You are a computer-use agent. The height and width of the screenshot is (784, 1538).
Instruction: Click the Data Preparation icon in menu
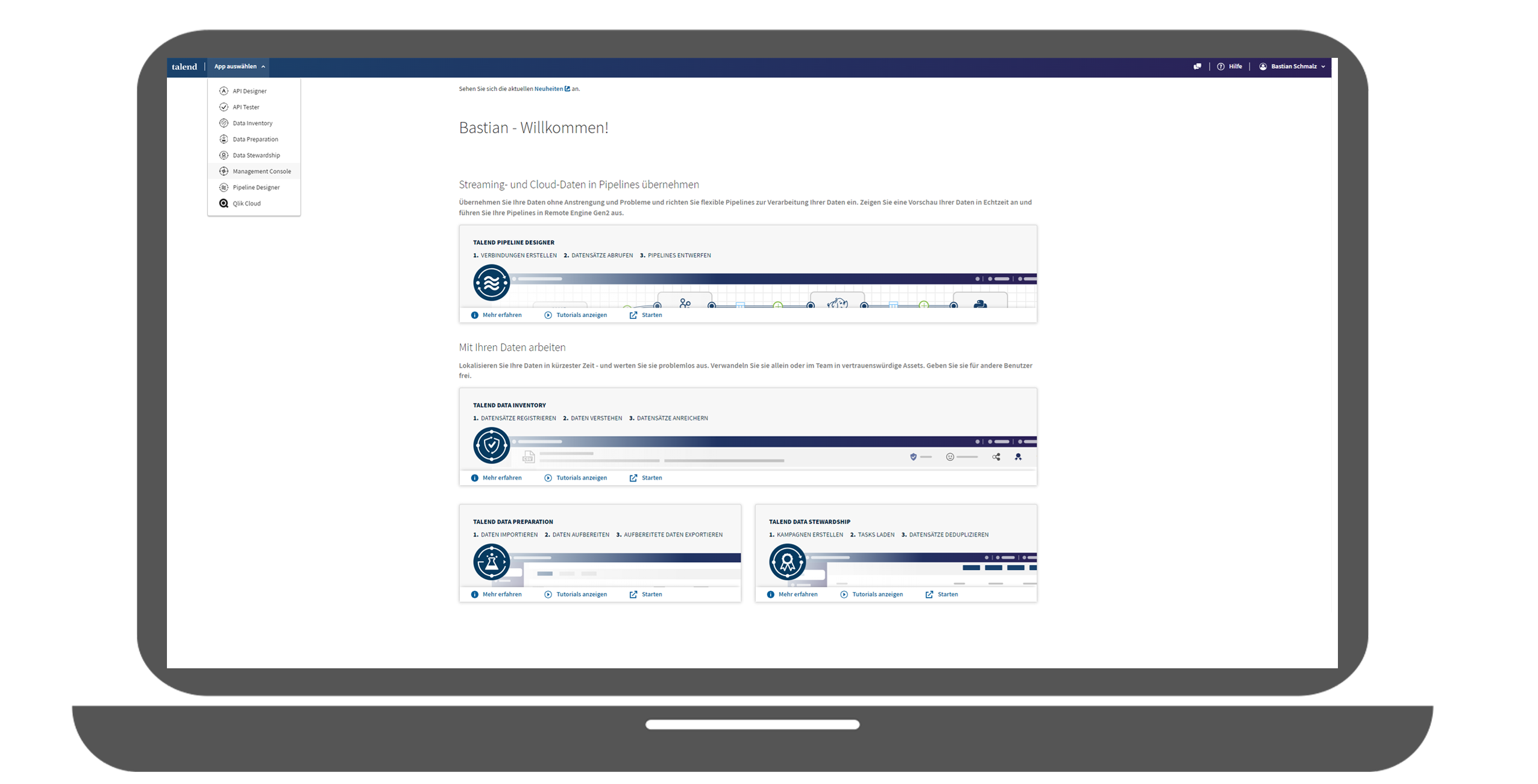coord(222,139)
